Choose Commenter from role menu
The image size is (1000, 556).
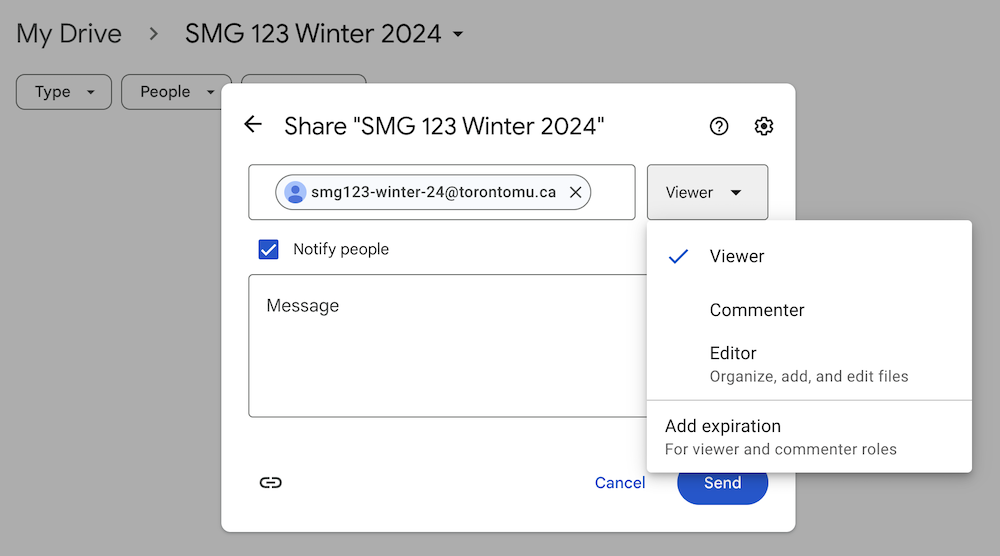click(x=757, y=310)
